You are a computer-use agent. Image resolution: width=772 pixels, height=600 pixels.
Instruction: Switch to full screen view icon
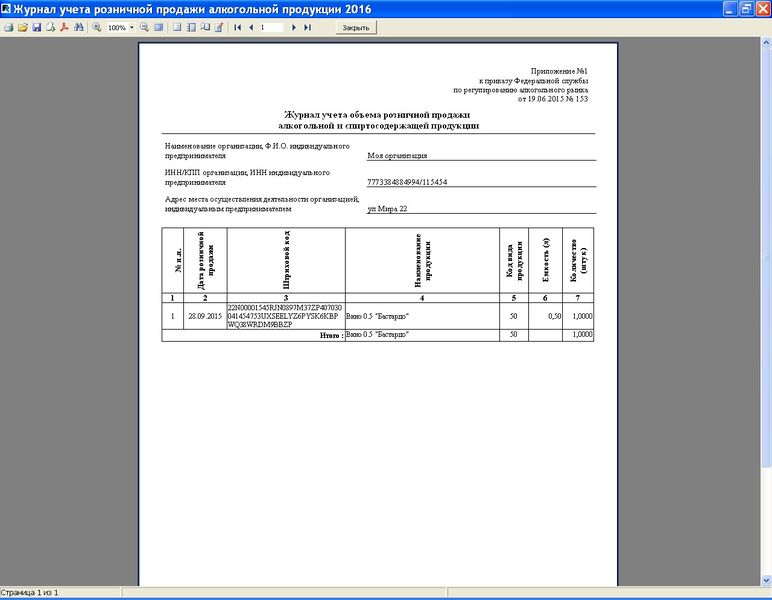[x=159, y=28]
